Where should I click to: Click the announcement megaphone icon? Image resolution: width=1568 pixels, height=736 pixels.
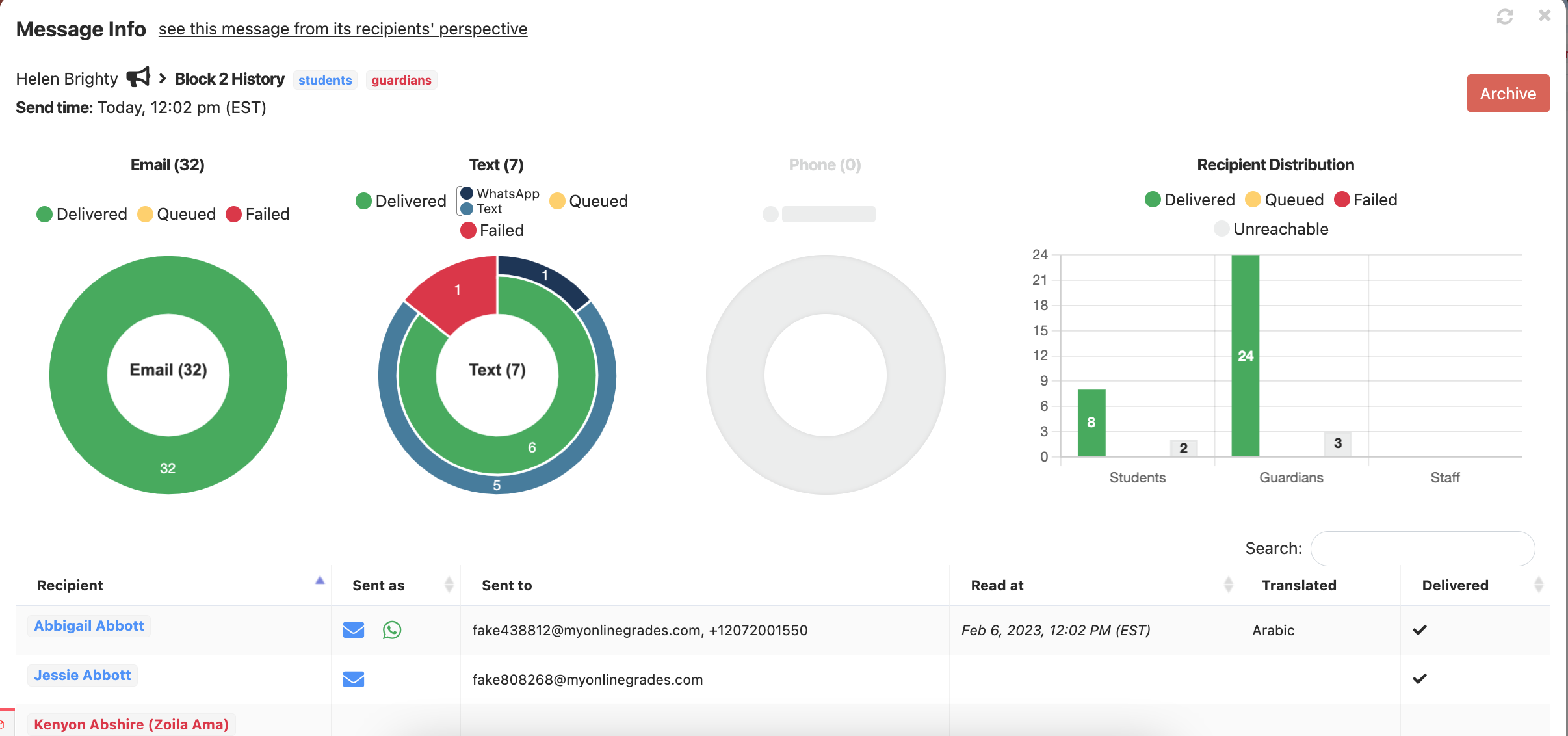[138, 77]
